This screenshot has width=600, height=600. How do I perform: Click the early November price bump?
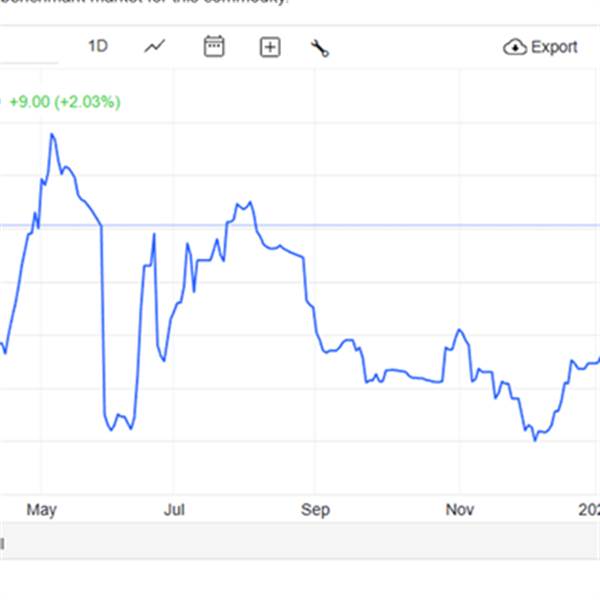point(459,330)
